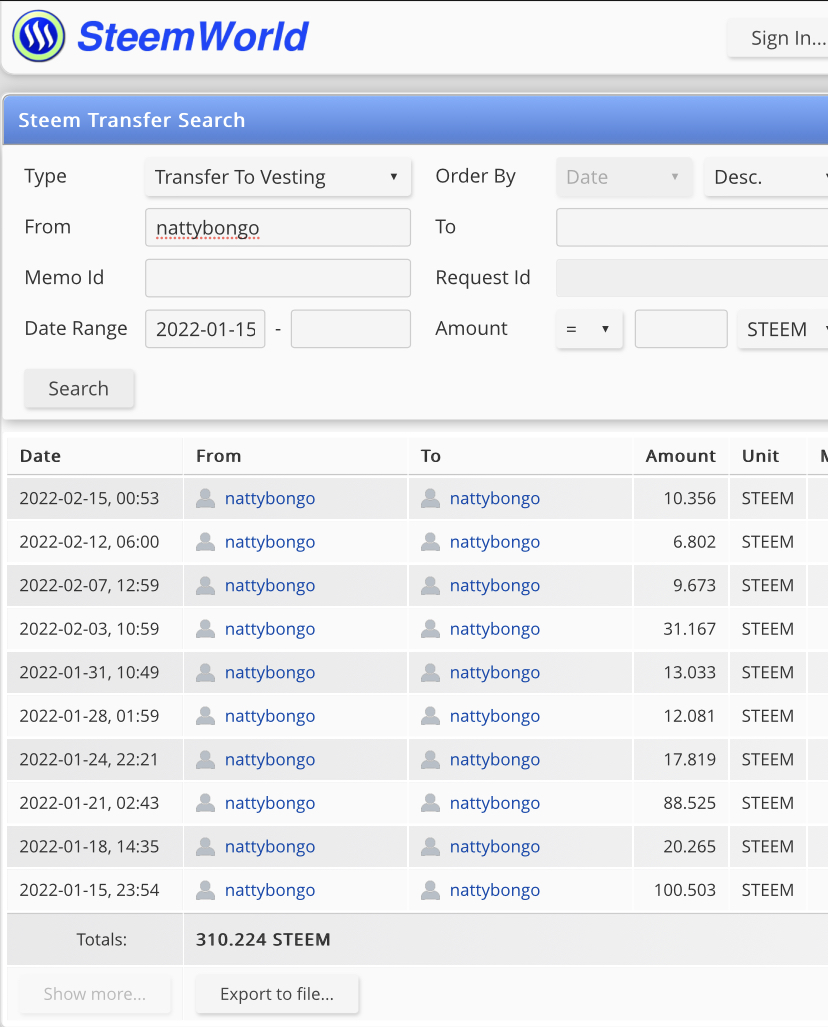Image resolution: width=828 pixels, height=1027 pixels.
Task: Open the Amount comparison operator dropdown
Action: (589, 329)
